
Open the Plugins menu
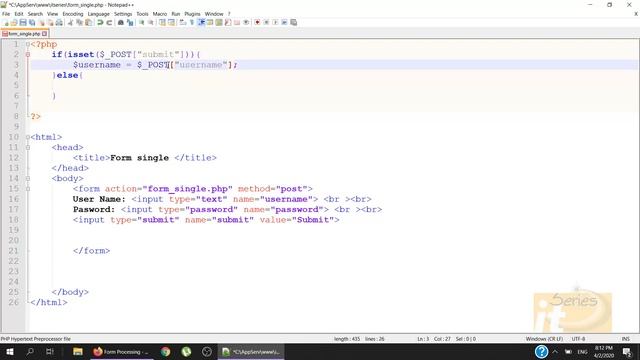point(192,14)
